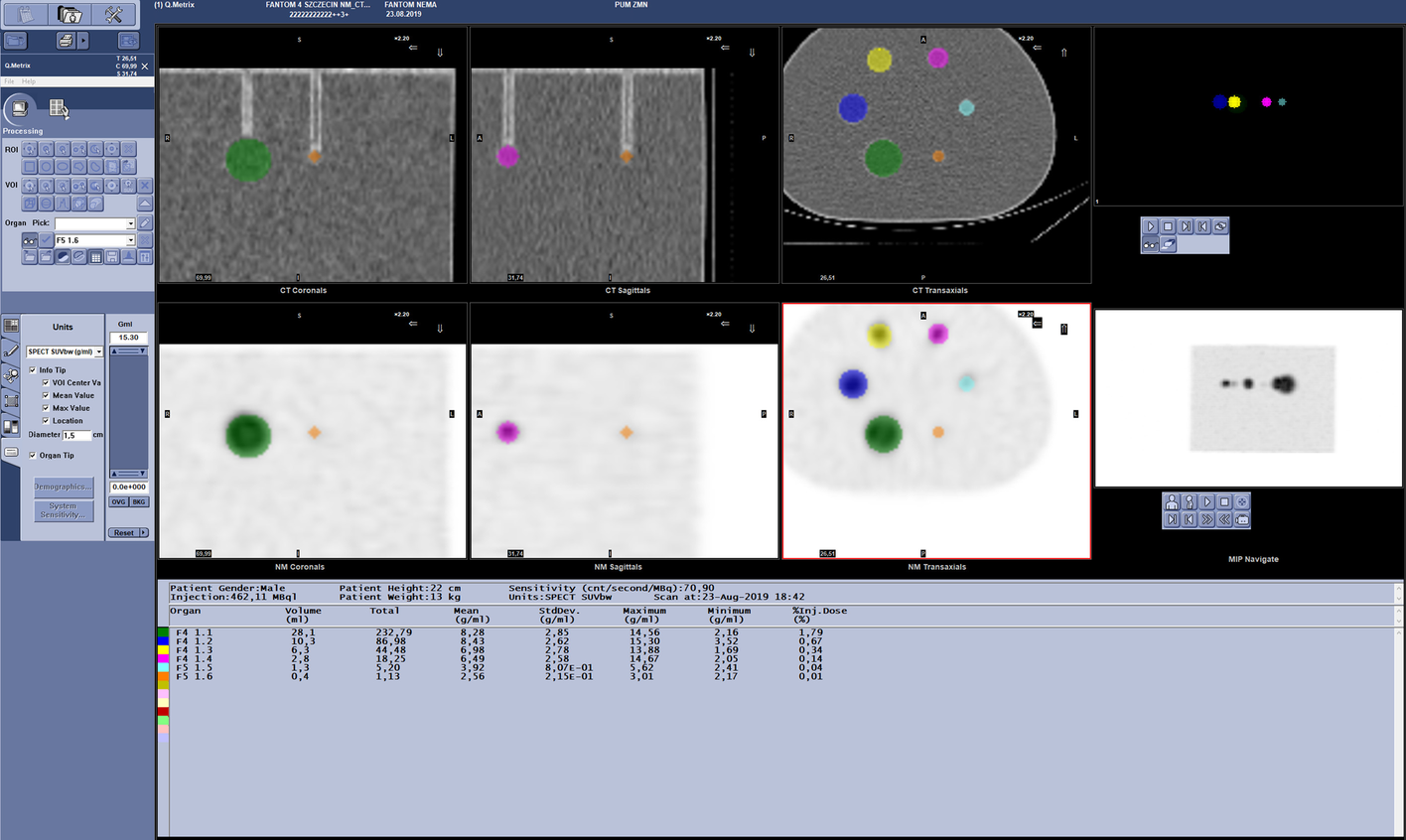1406x840 pixels.
Task: Uncheck the Max Value checkbox
Action: [46, 408]
